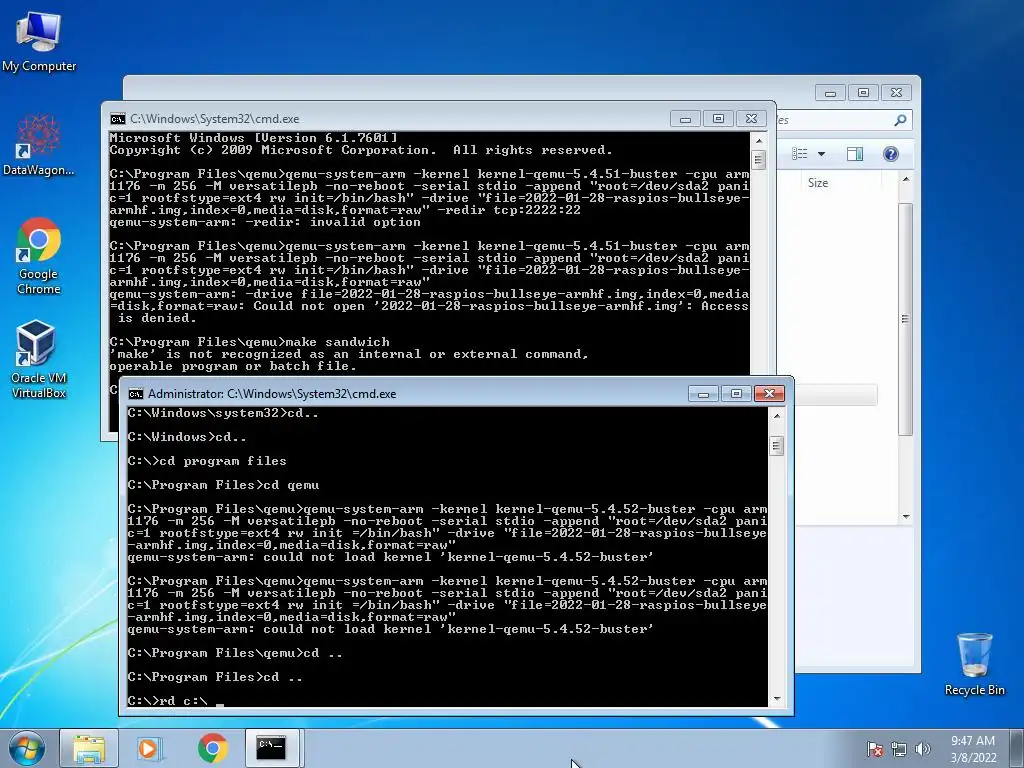Click the Size column header in Explorer
Viewport: 1024px width, 768px height.
pyautogui.click(x=818, y=183)
